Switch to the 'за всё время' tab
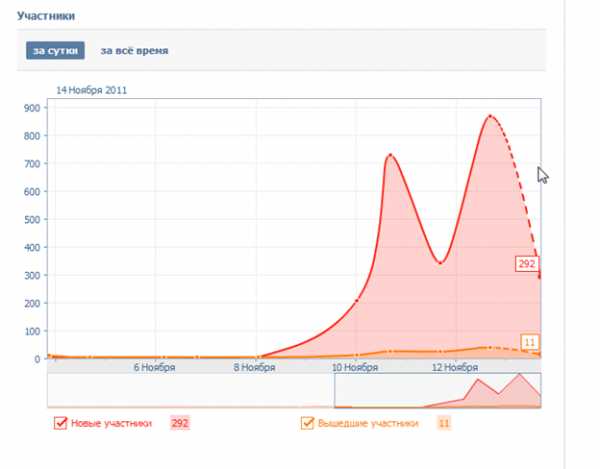 (x=134, y=50)
